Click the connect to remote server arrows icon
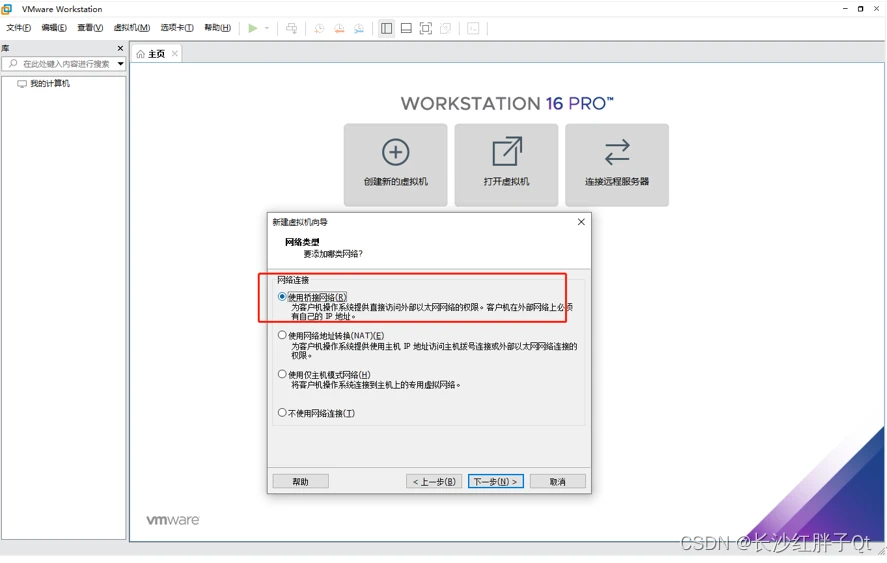Viewport: 887px width, 563px height. tap(617, 152)
